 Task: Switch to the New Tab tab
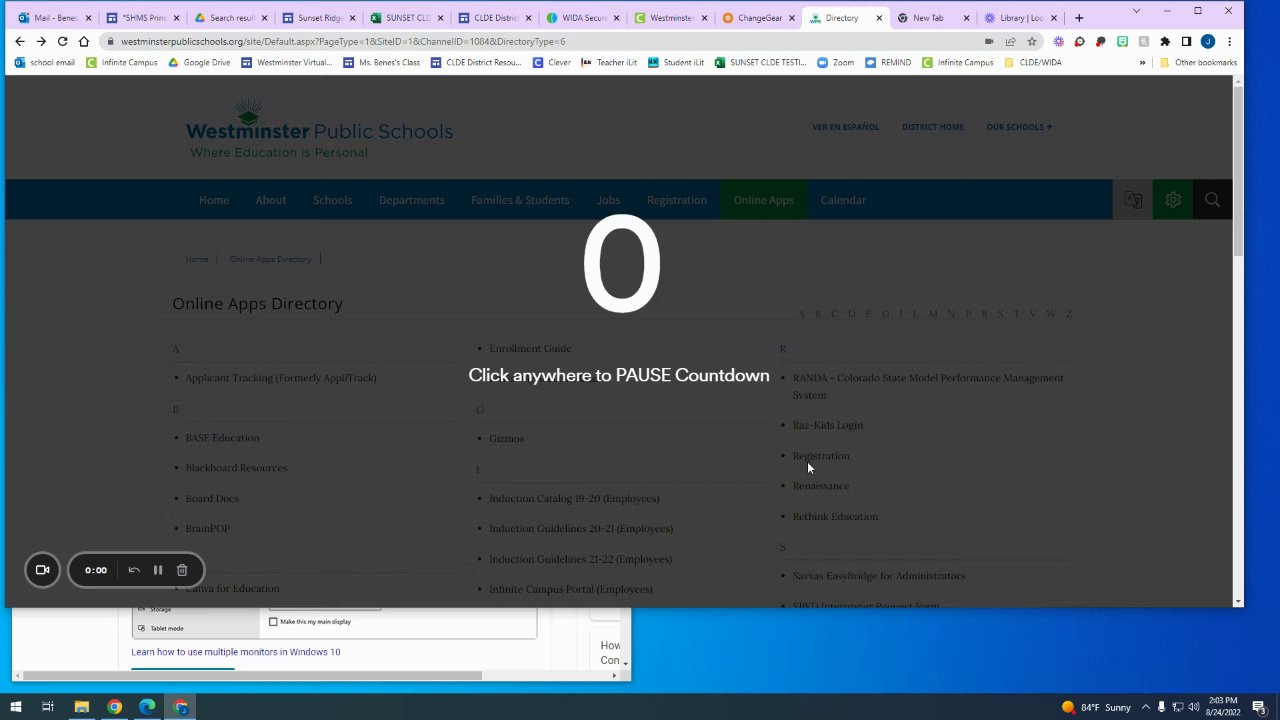(x=933, y=18)
